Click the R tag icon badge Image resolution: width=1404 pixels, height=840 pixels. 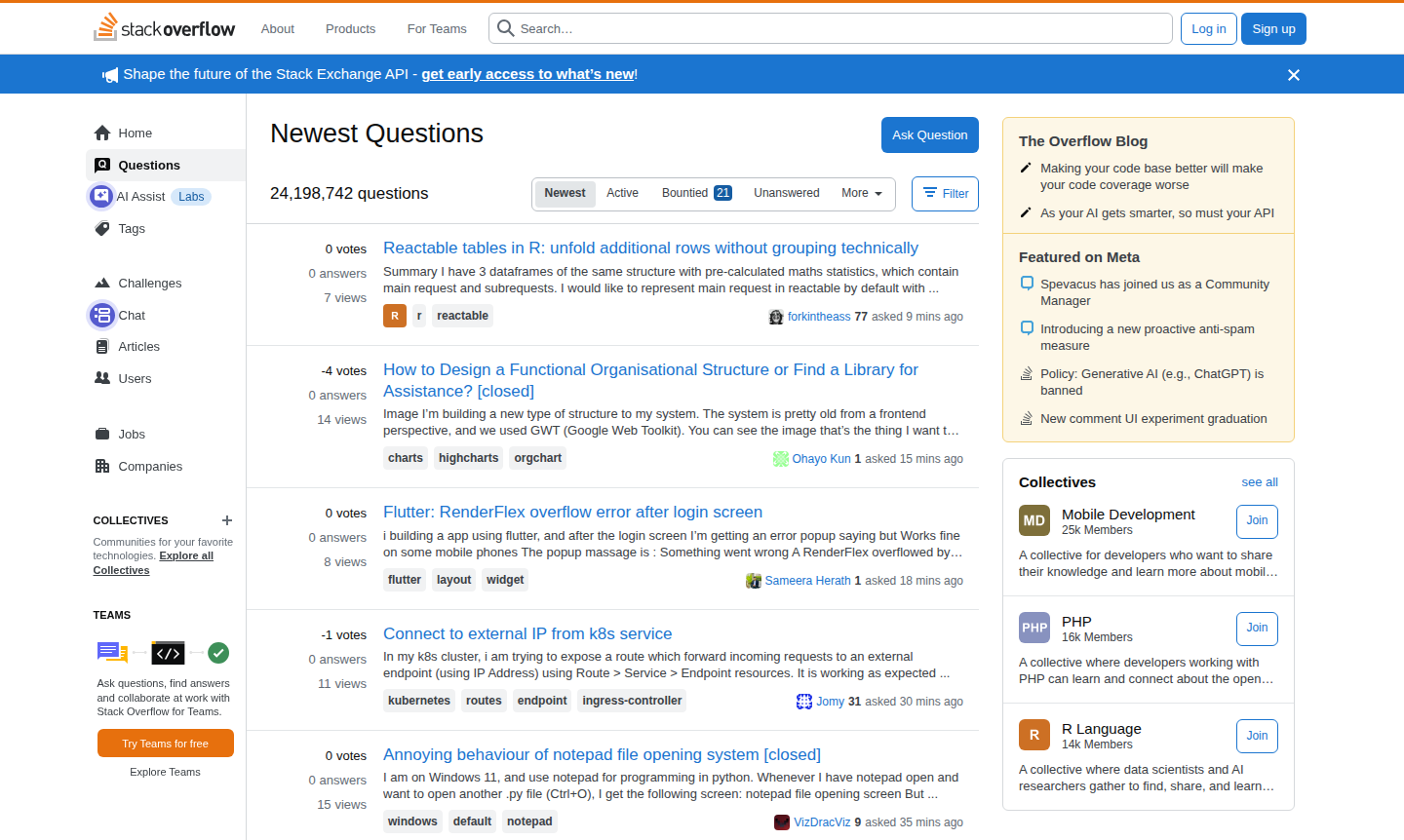coord(395,316)
